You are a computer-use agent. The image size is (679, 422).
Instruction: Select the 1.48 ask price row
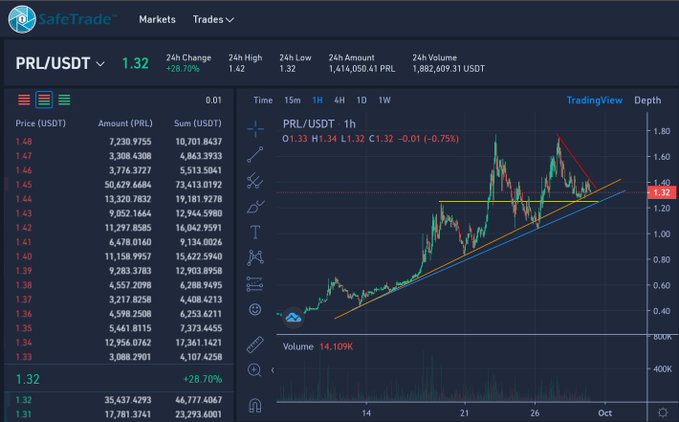click(119, 142)
